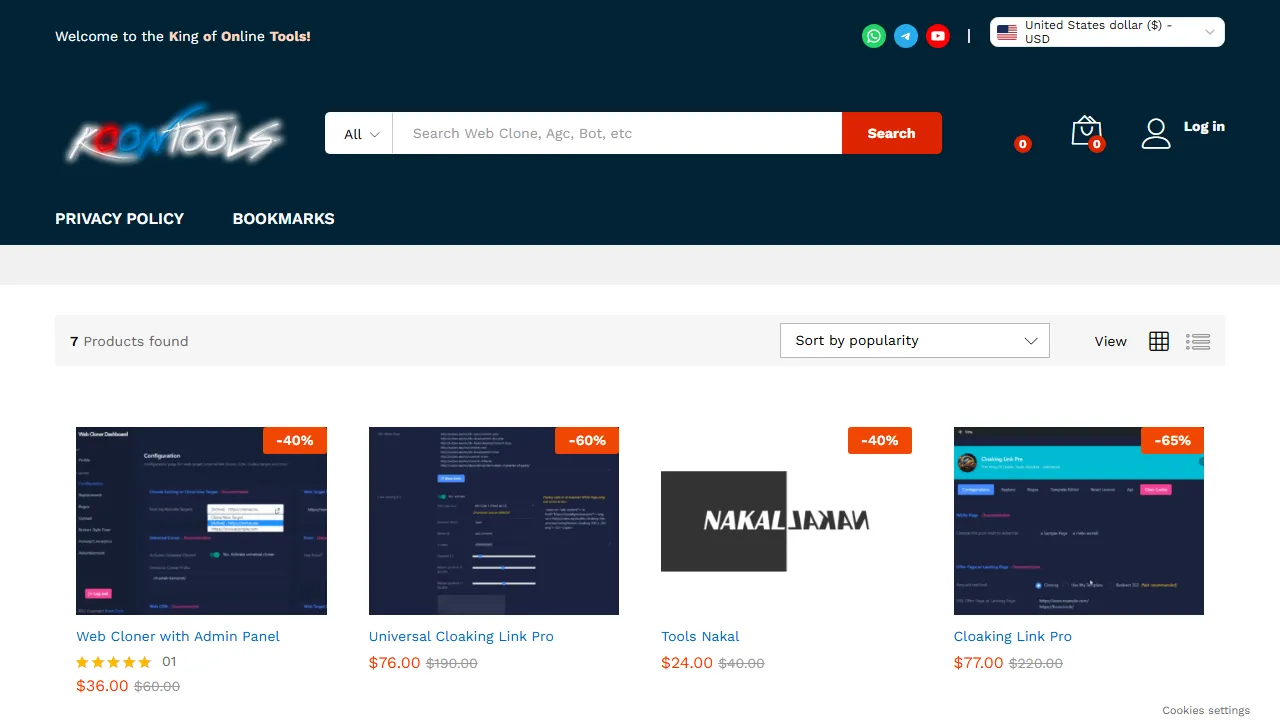This screenshot has height=720, width=1280.
Task: Switch product view to list layout
Action: pos(1197,341)
